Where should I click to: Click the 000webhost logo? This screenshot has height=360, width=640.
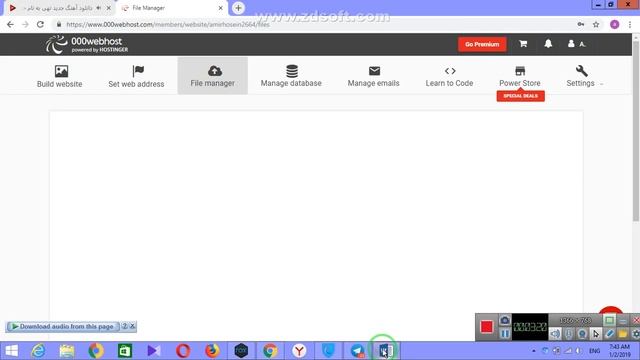tap(87, 44)
